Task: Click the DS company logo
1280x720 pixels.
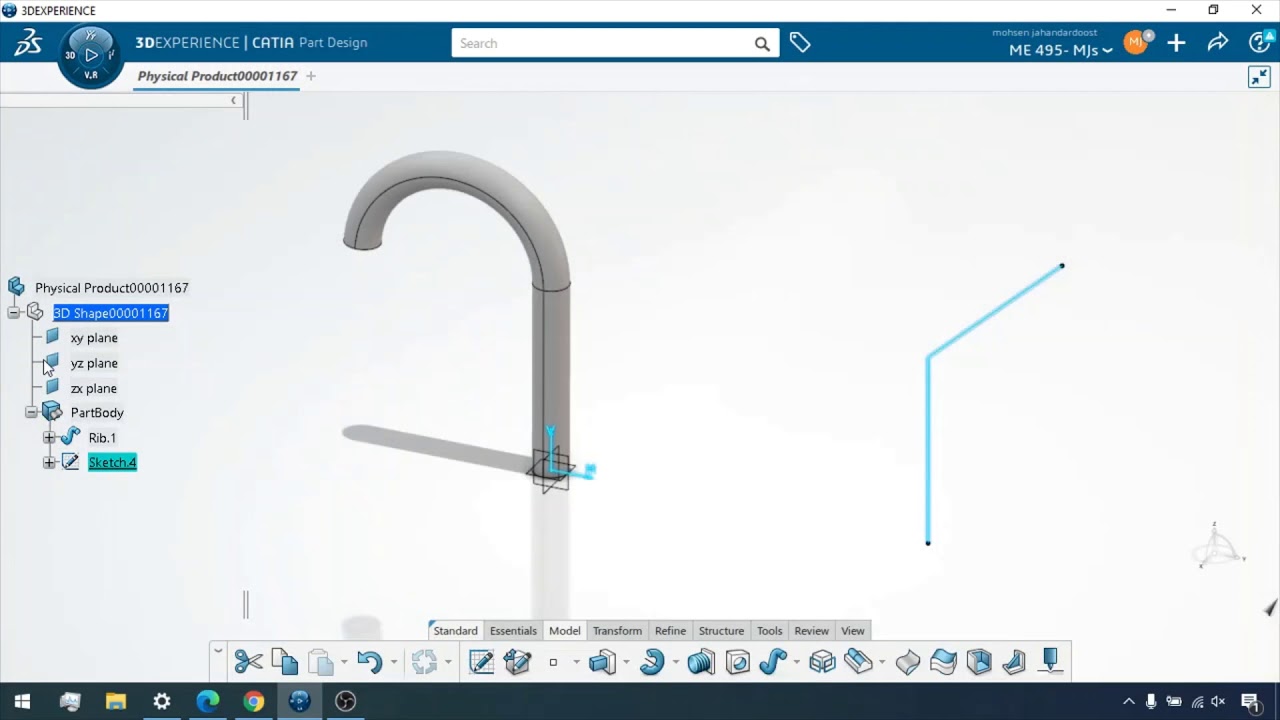Action: point(28,43)
